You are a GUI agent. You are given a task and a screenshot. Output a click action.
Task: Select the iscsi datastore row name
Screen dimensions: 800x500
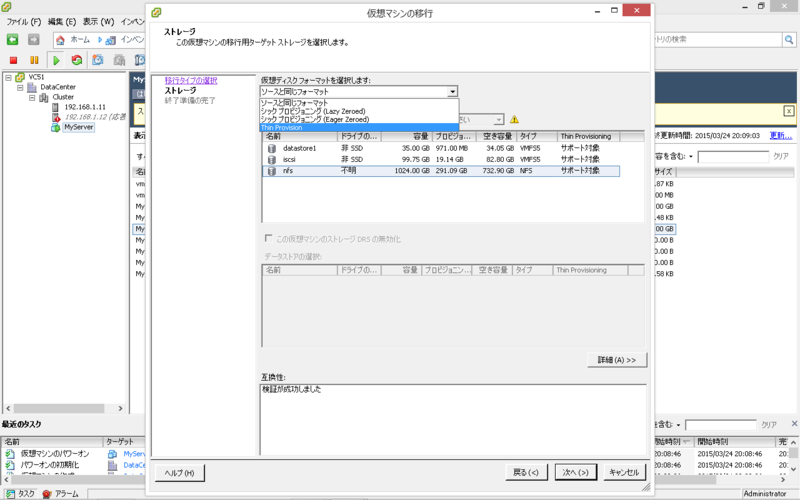pos(289,160)
